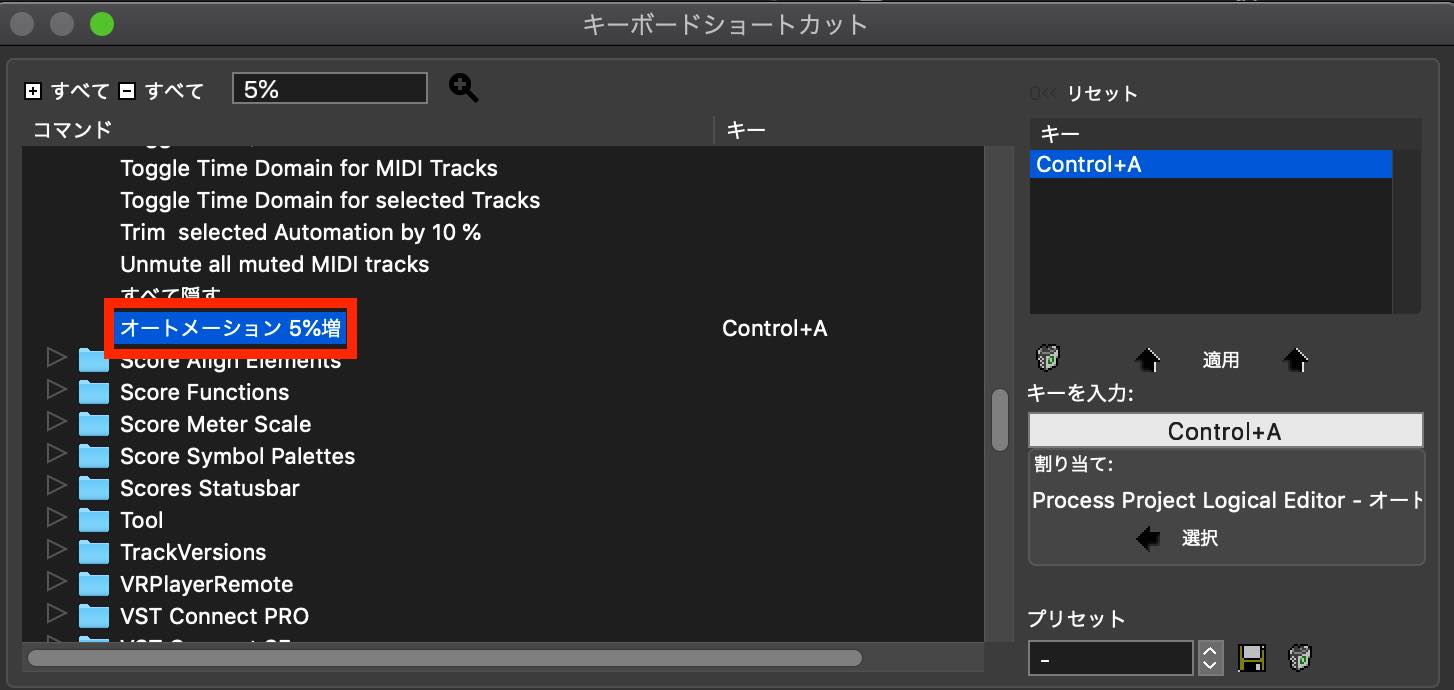The image size is (1454, 690).
Task: Click the Scores Statusbar folder icon
Action: click(94, 488)
